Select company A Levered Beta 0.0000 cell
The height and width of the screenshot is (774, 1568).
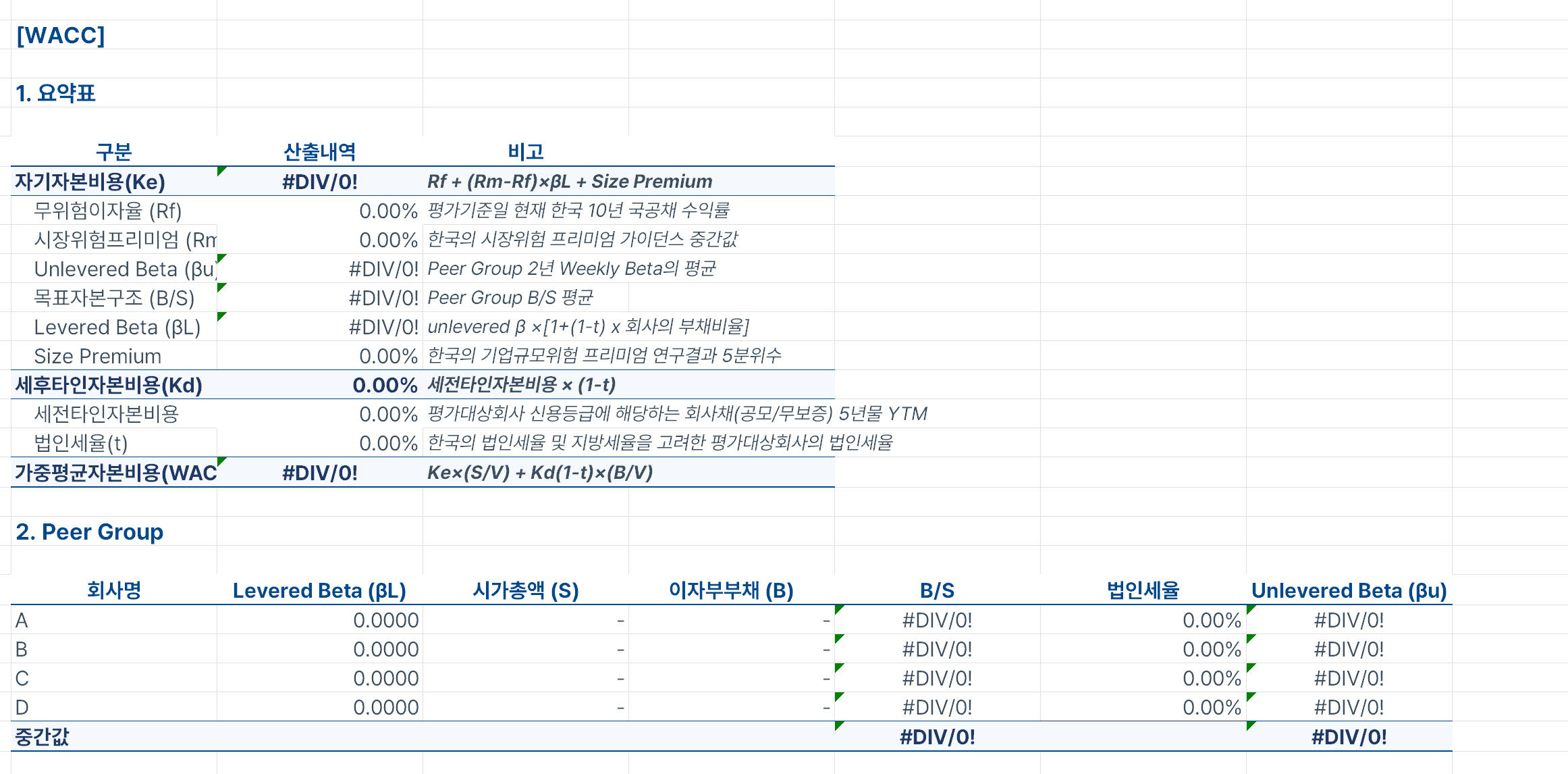point(385,620)
